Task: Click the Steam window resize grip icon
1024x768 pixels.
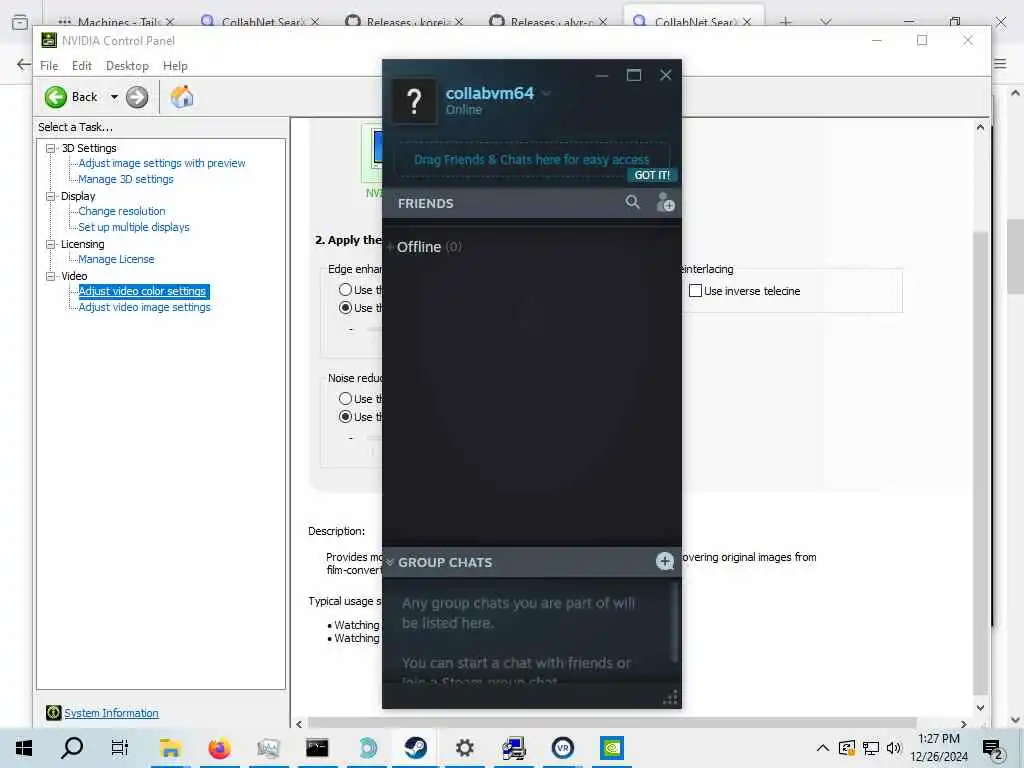Action: point(671,697)
